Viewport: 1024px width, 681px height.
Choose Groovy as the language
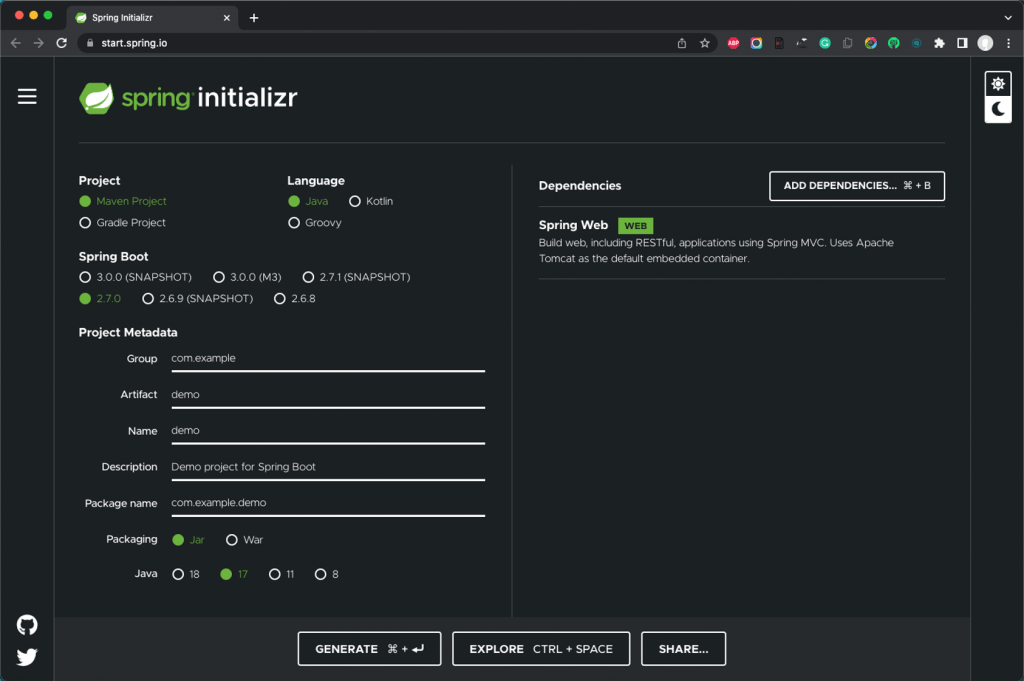click(x=315, y=223)
